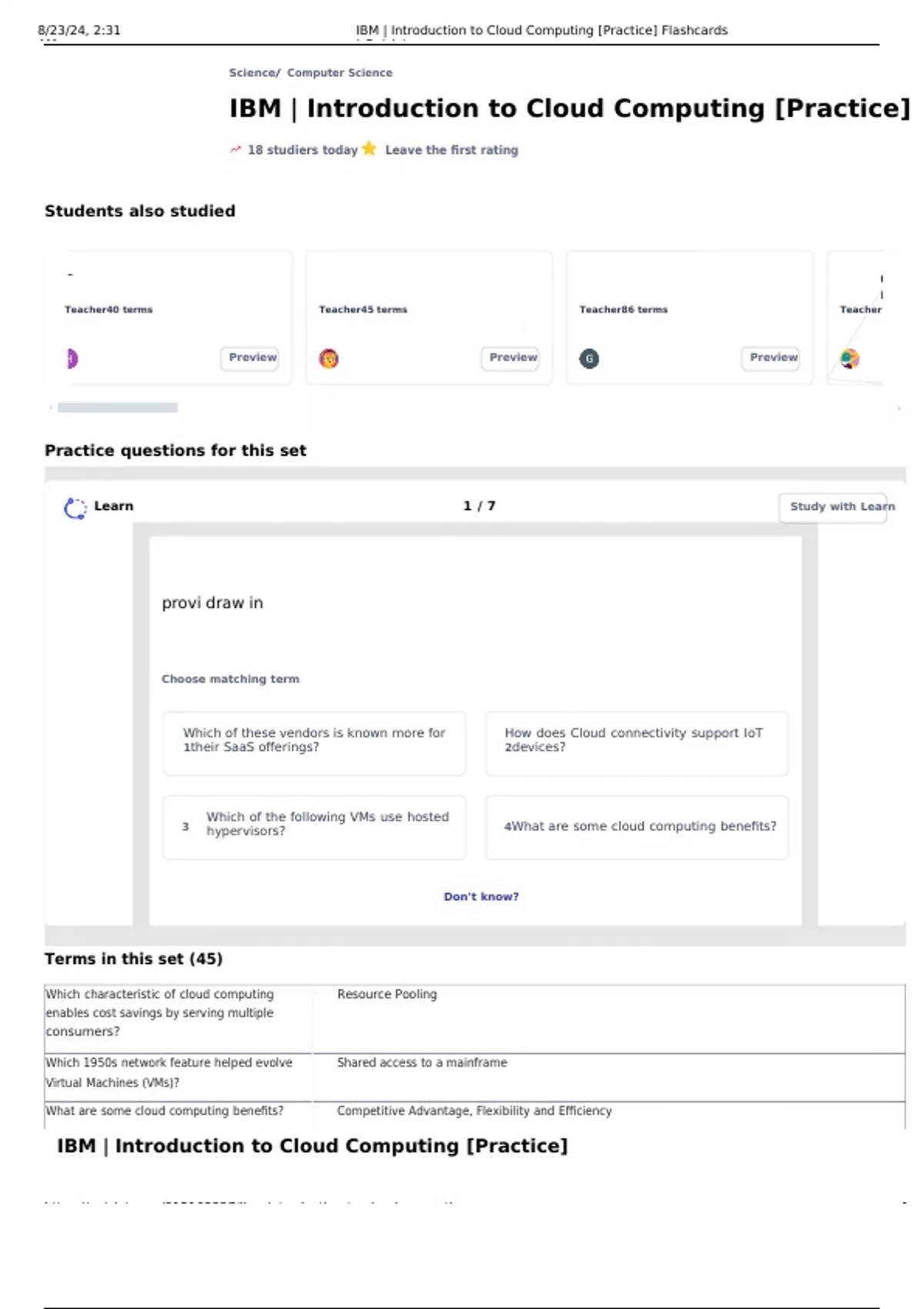Preview the 86 terms study set
Screen dimensions: 924x1309
coord(773,358)
